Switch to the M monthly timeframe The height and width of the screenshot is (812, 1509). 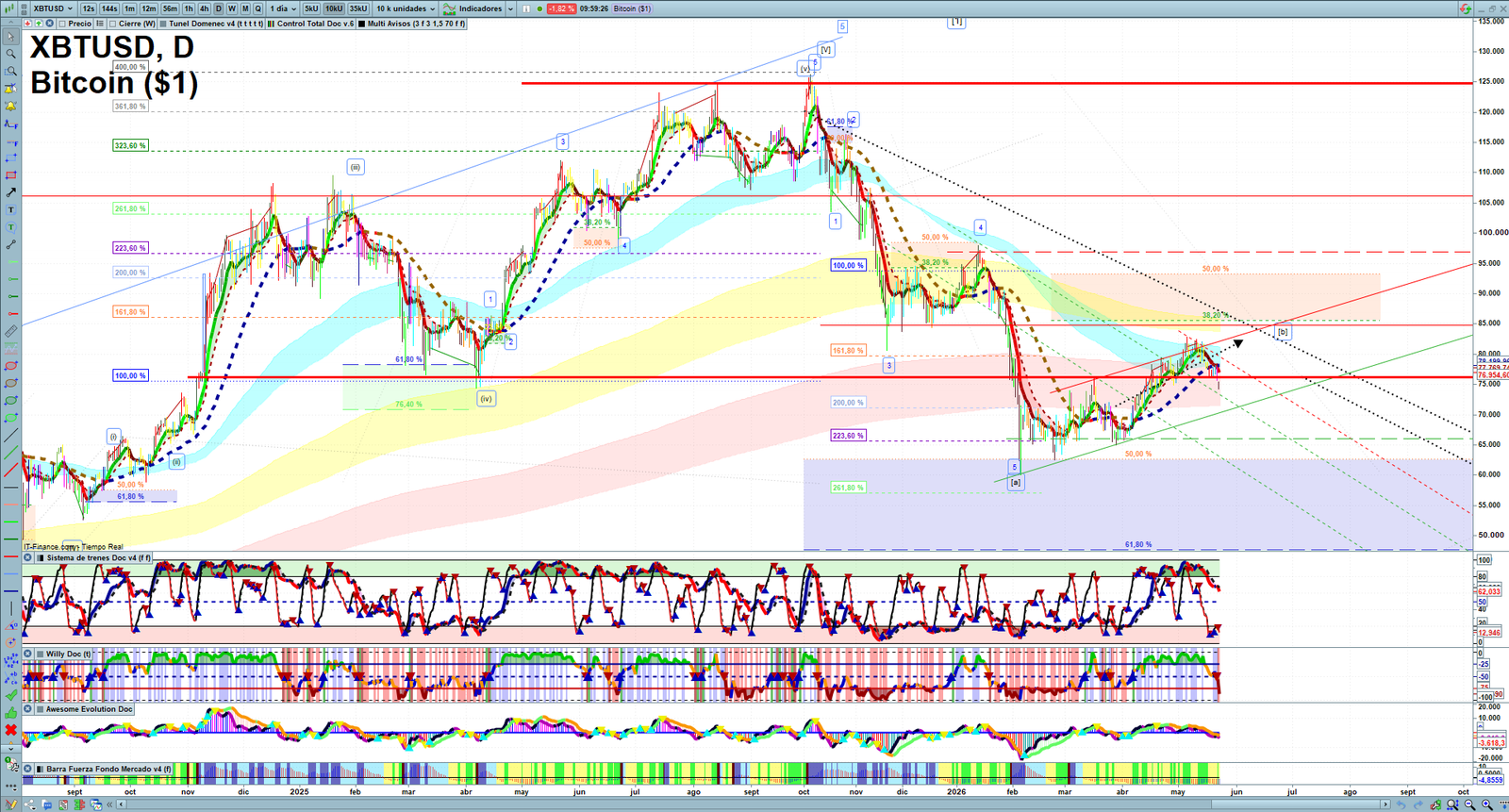245,8
